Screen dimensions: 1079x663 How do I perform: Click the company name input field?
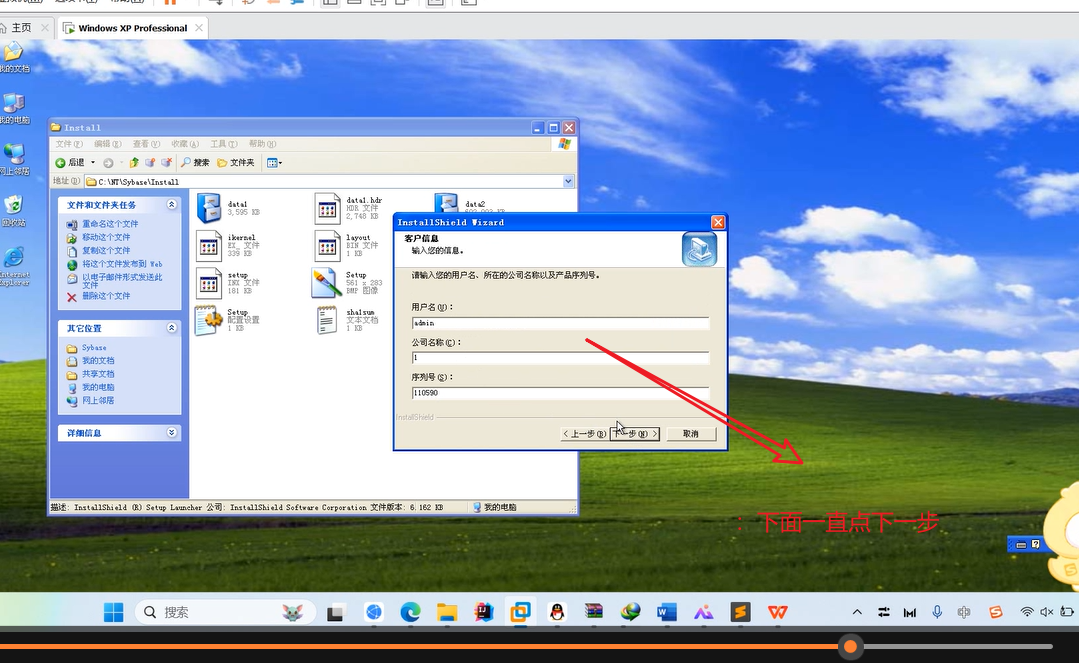click(559, 357)
